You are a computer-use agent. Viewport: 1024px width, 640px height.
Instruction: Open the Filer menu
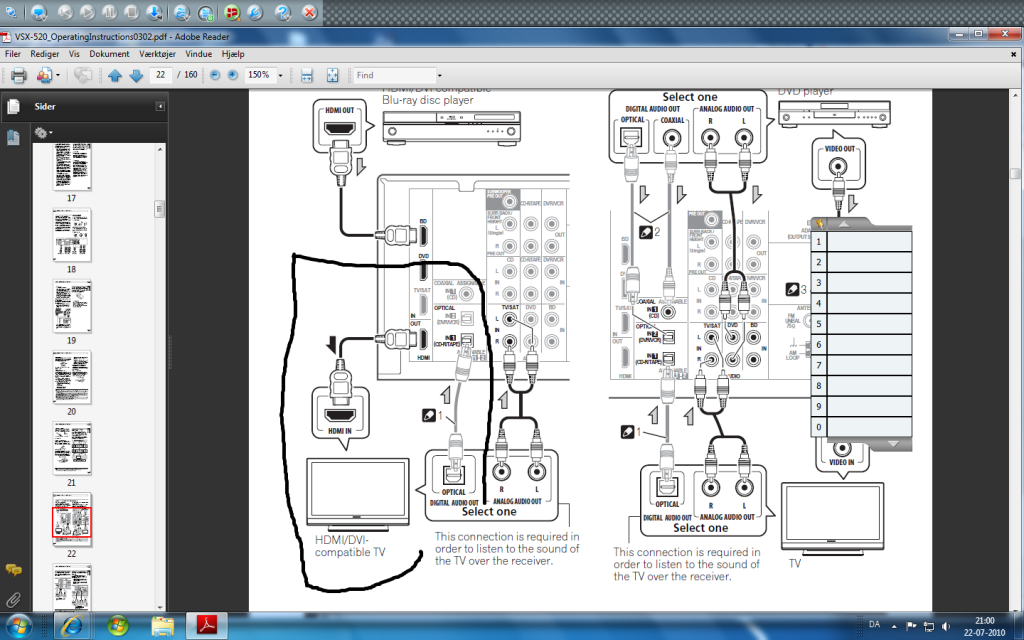coord(13,54)
